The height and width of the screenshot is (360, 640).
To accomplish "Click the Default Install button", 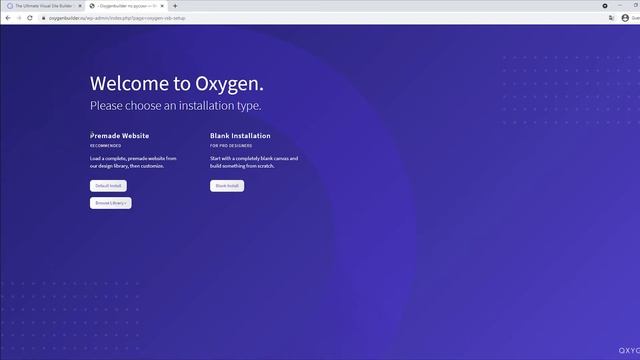I will (x=108, y=186).
